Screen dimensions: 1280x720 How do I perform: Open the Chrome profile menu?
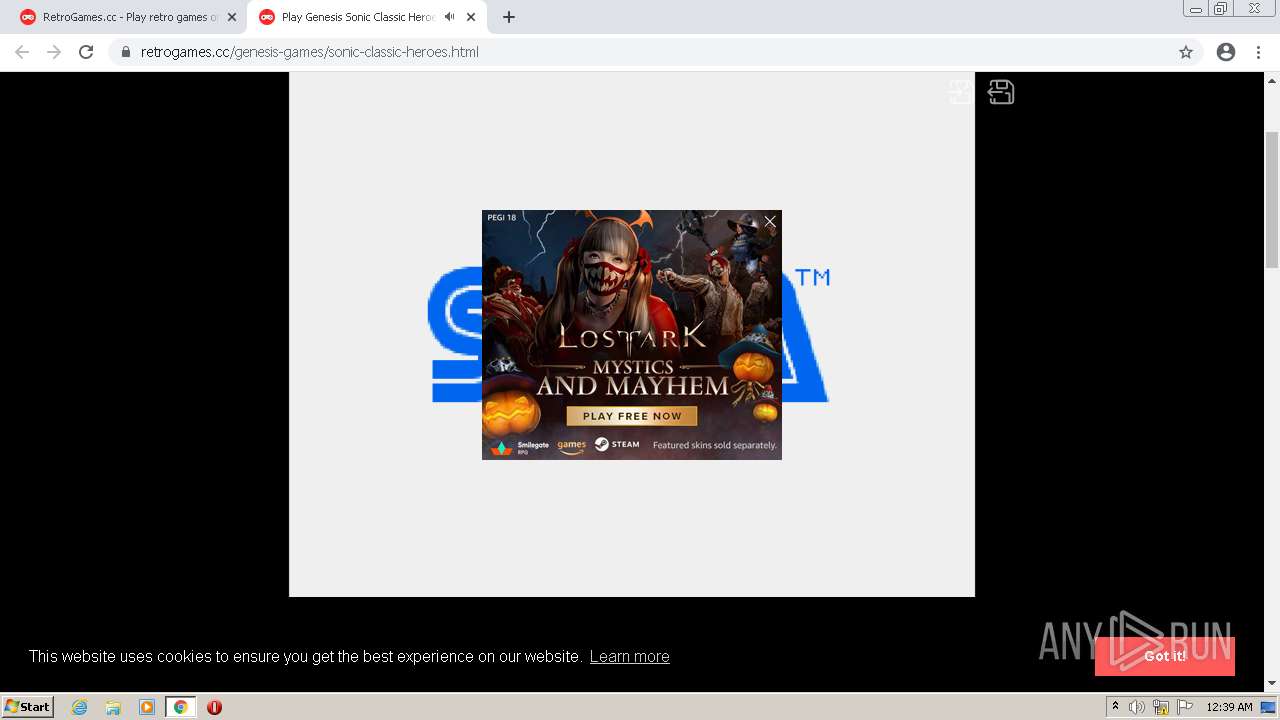click(x=1226, y=52)
